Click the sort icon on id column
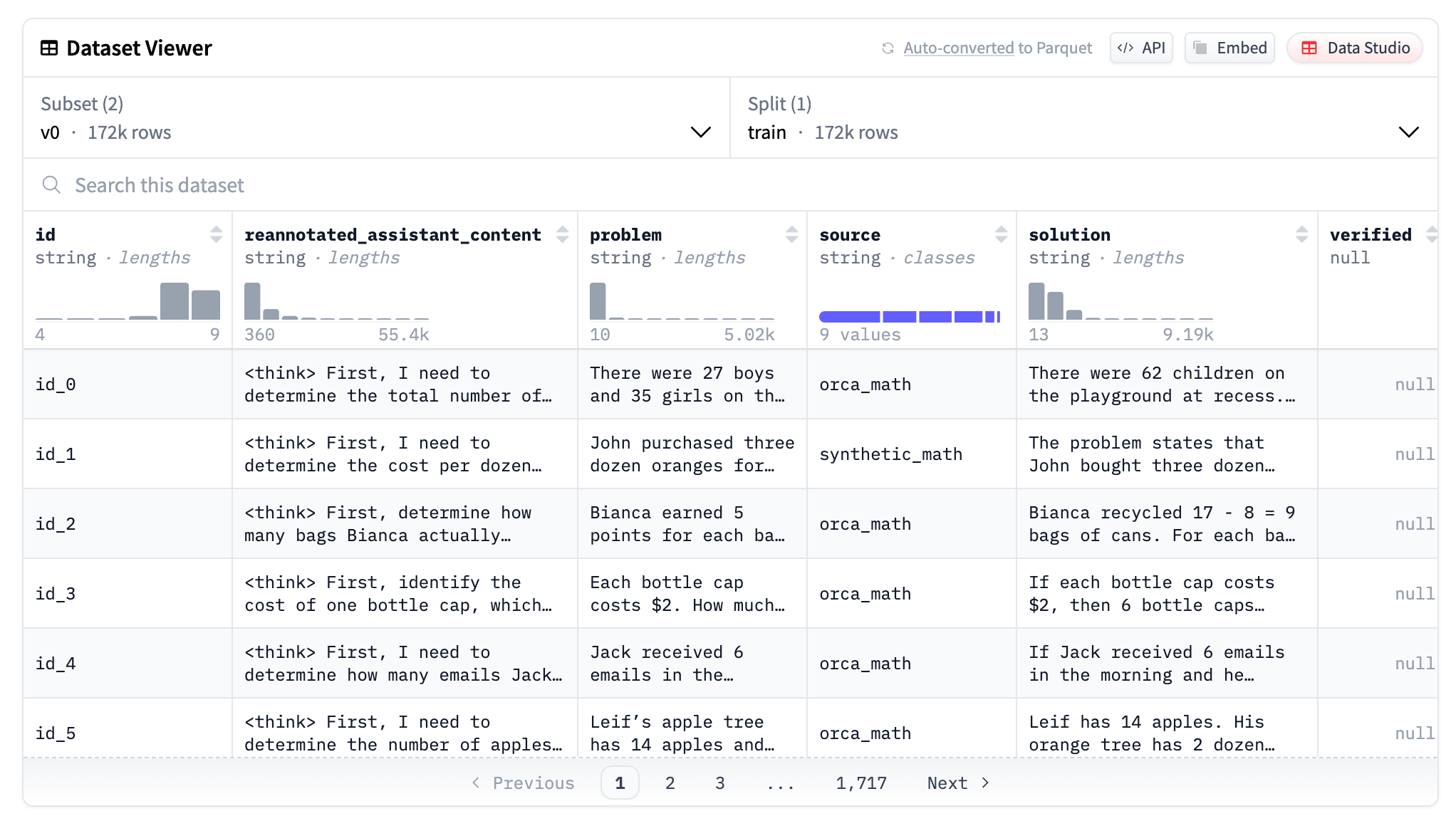Viewport: 1456px width, 816px height. click(216, 234)
